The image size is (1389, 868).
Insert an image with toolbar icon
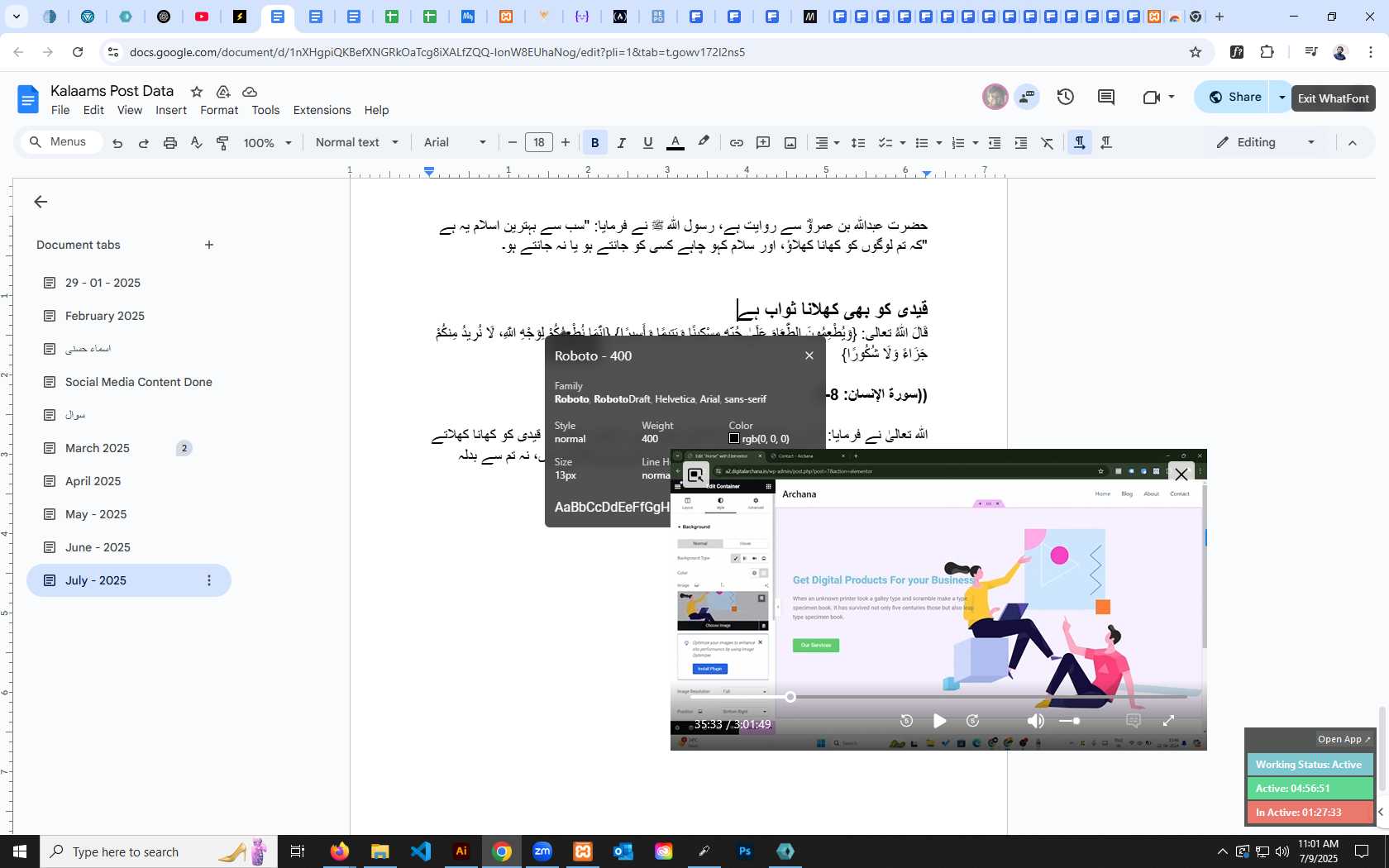tap(790, 143)
